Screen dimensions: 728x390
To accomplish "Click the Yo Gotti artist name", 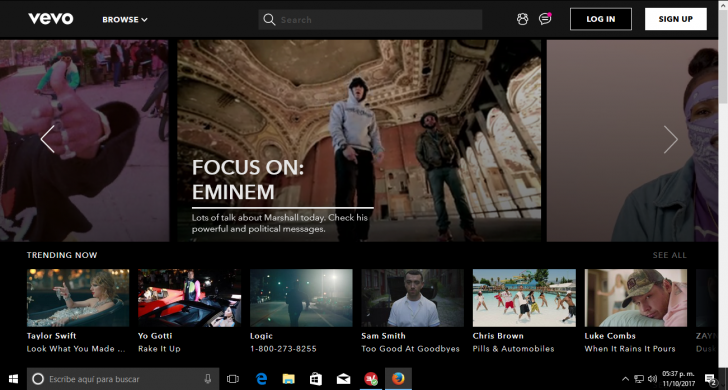I will (x=155, y=336).
